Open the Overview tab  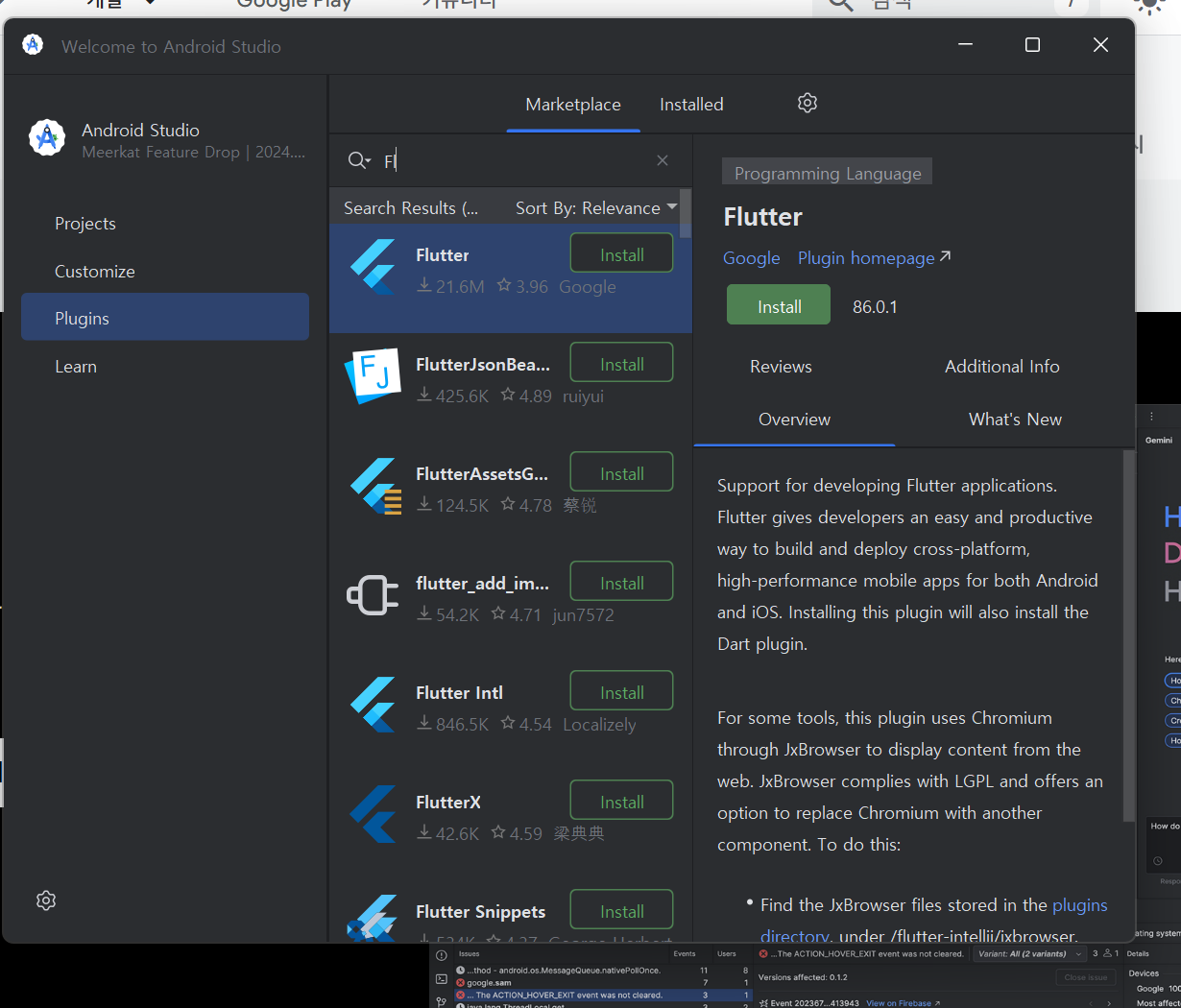click(794, 419)
